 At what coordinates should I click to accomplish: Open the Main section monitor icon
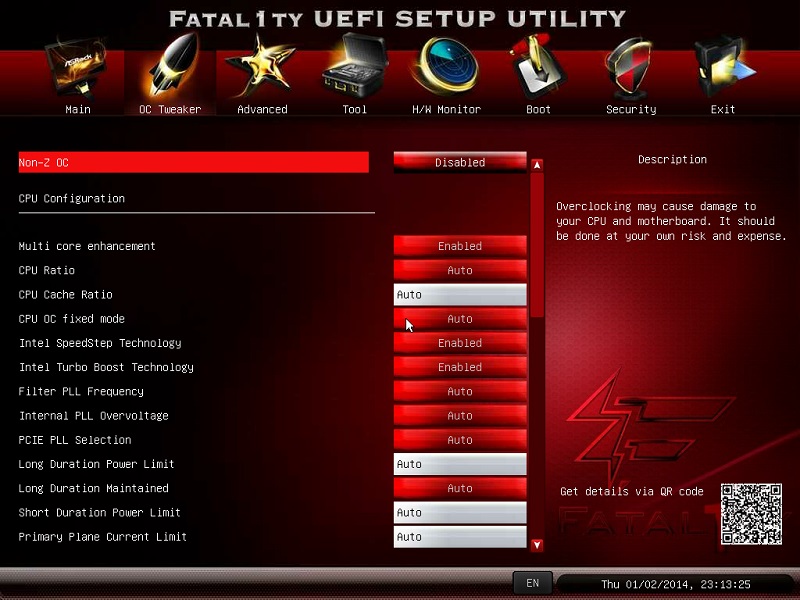[x=77, y=72]
